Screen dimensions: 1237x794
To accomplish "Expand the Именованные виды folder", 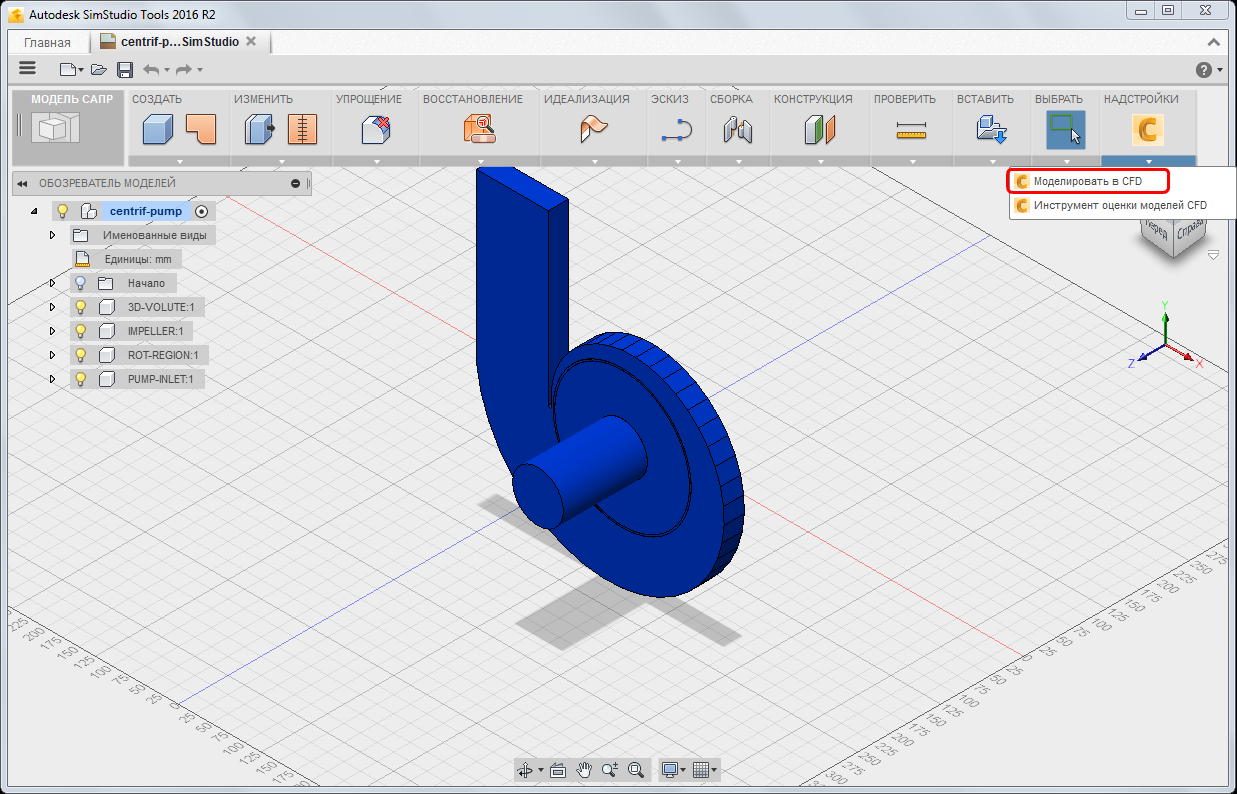I will coord(52,235).
